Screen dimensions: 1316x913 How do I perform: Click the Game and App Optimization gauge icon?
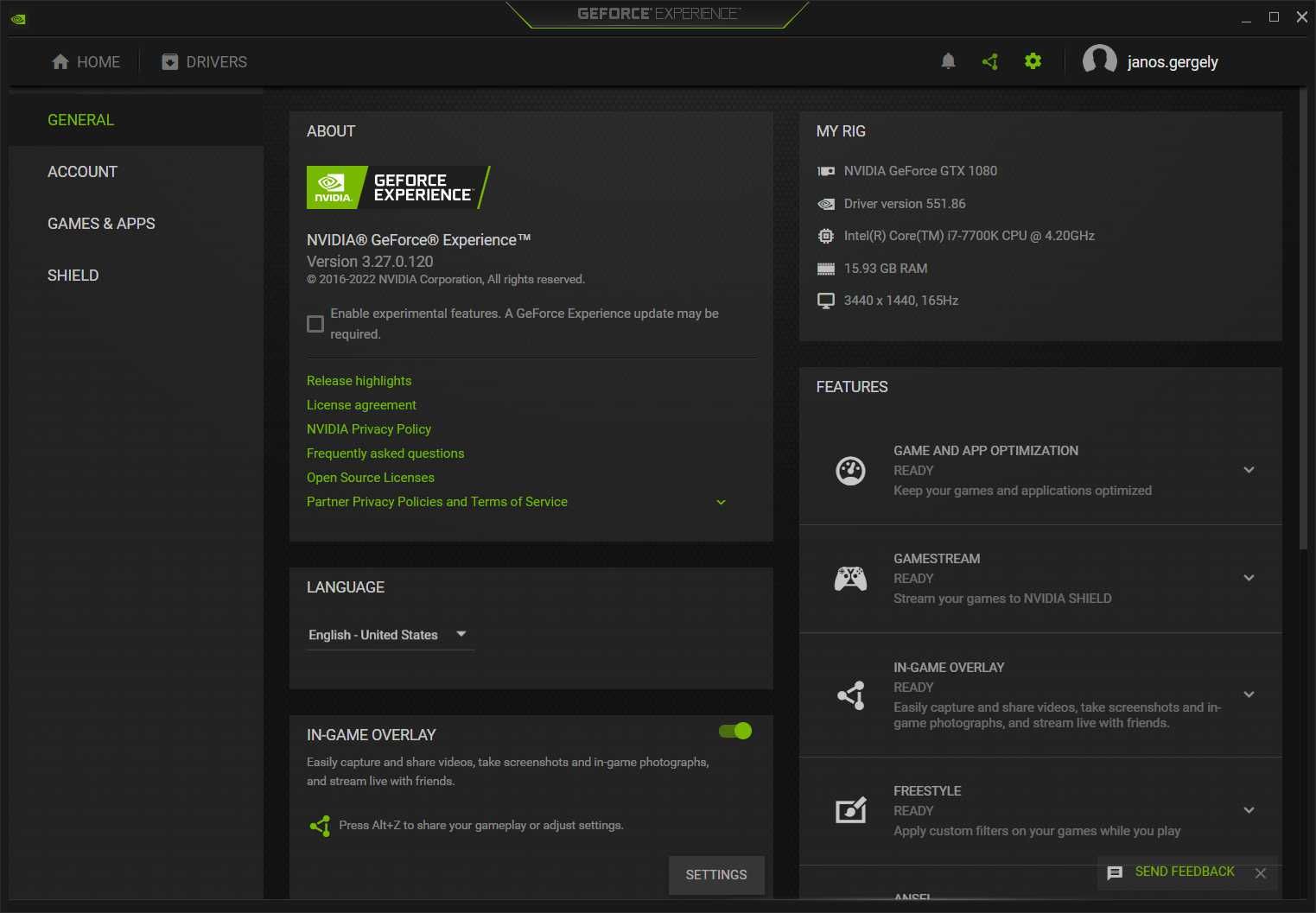[850, 471]
